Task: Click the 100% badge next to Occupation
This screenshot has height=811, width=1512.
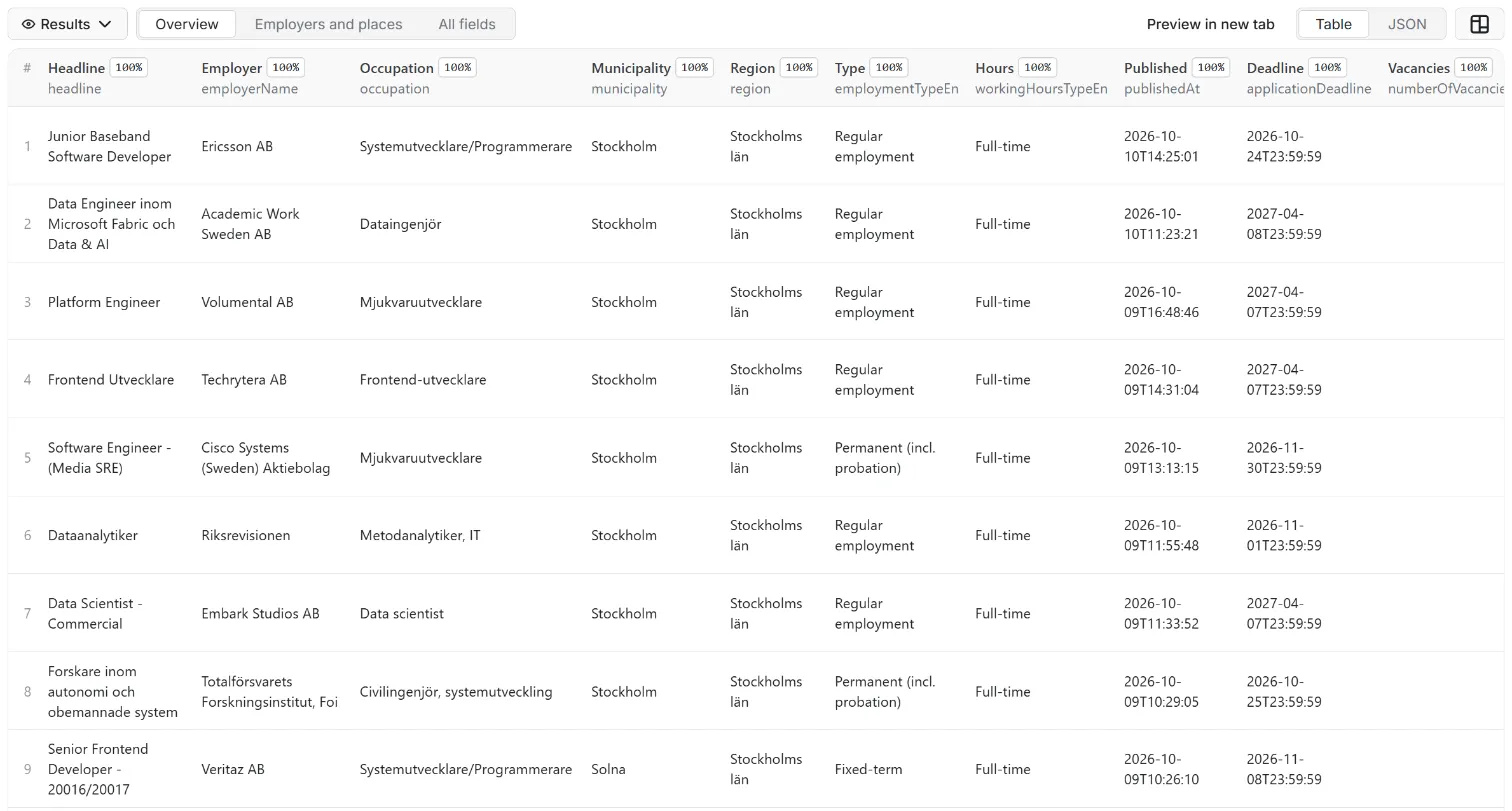Action: (x=458, y=68)
